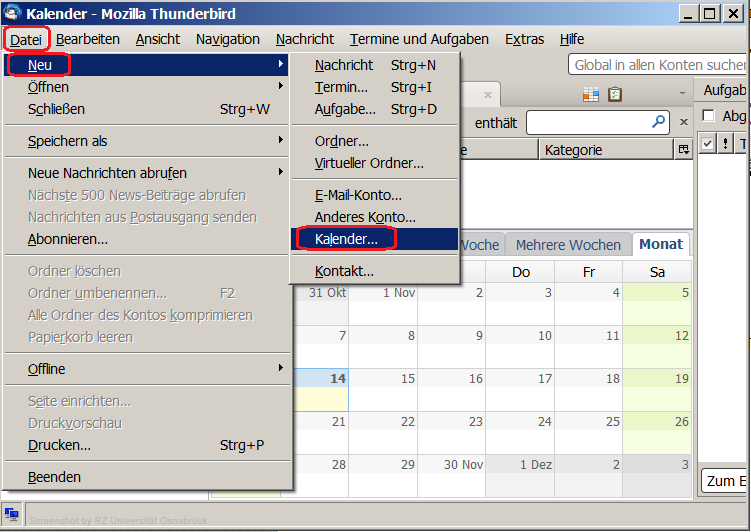Open the tasks clipboard icon in the tab bar

615,94
